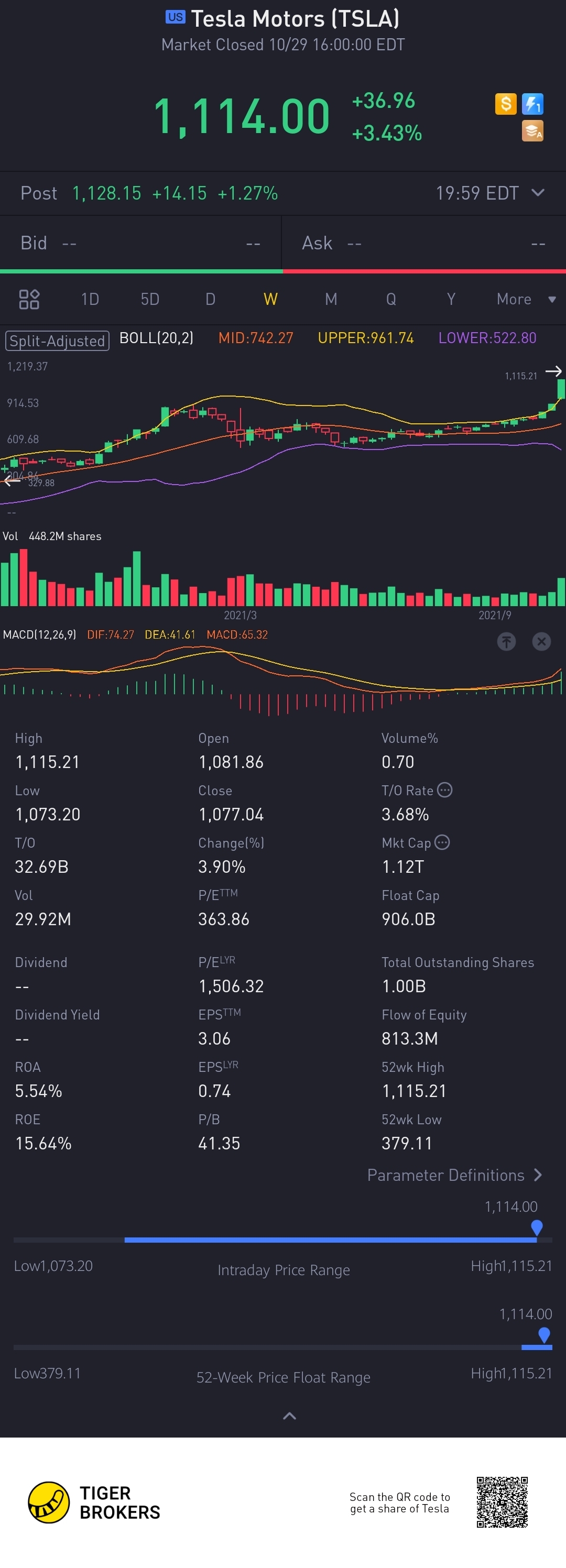Tap the Bid quote panel
566x1568 pixels.
coord(140,244)
